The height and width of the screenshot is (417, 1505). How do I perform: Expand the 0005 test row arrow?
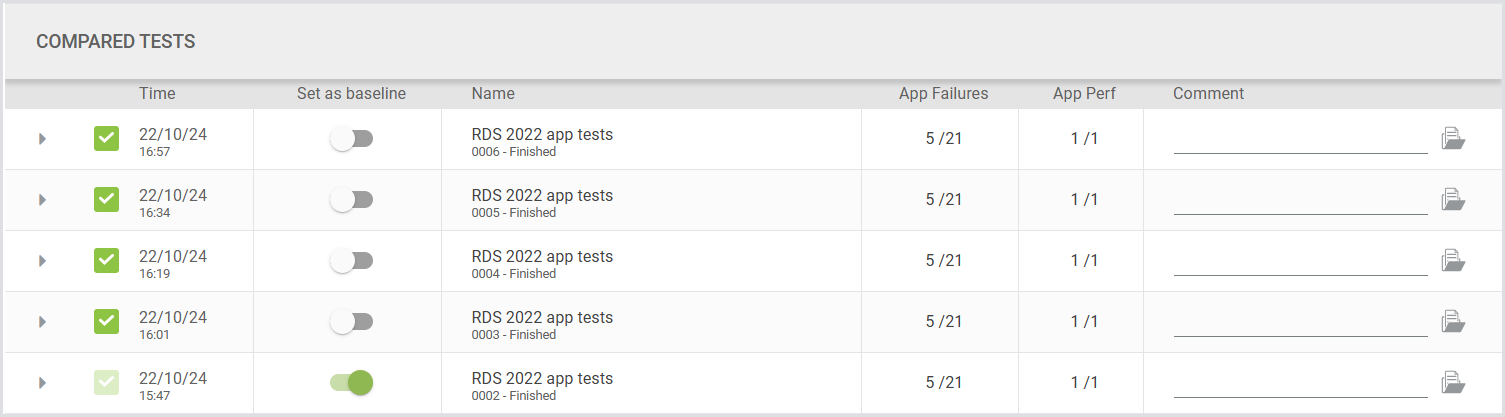(42, 200)
